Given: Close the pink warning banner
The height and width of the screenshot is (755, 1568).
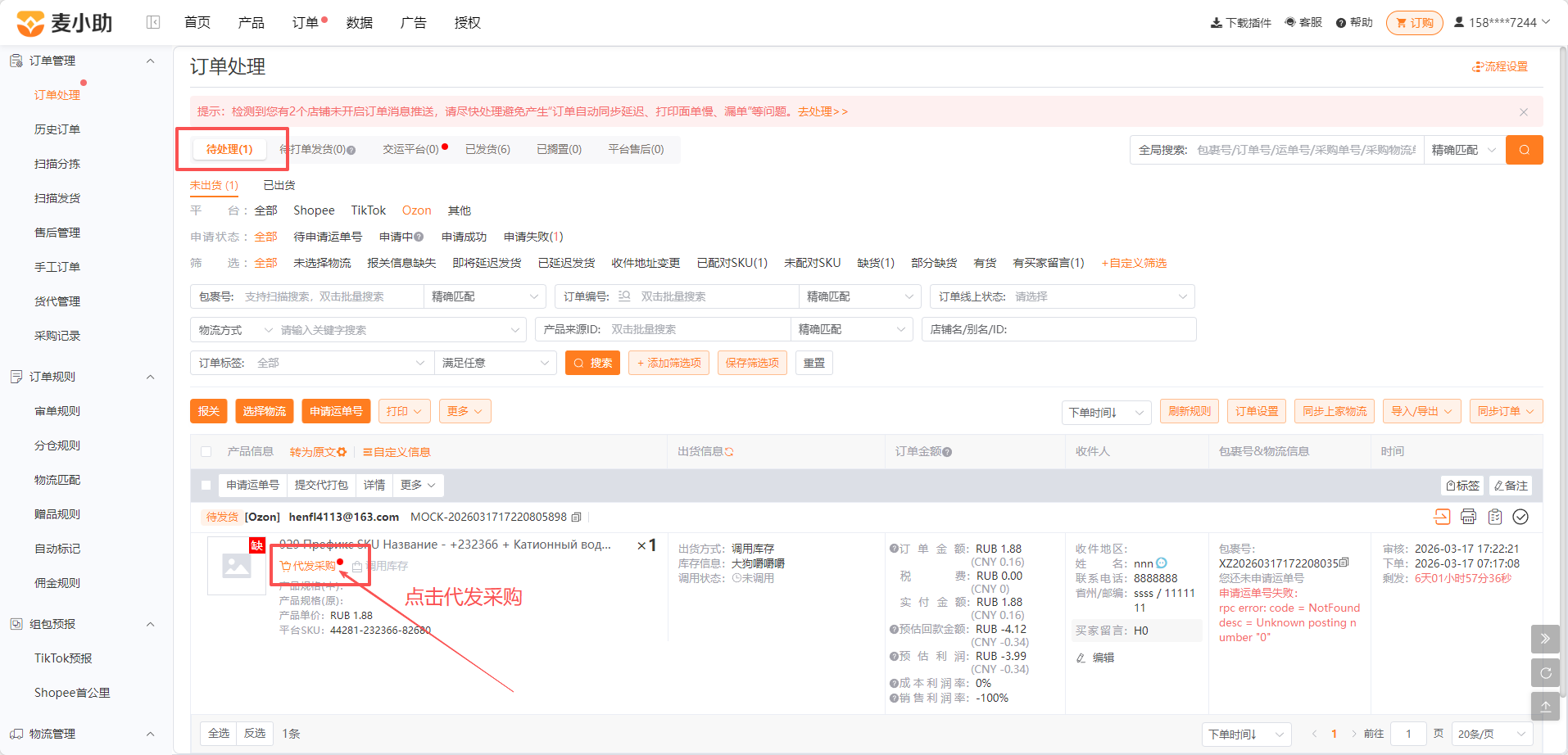Looking at the screenshot, I should (1524, 112).
